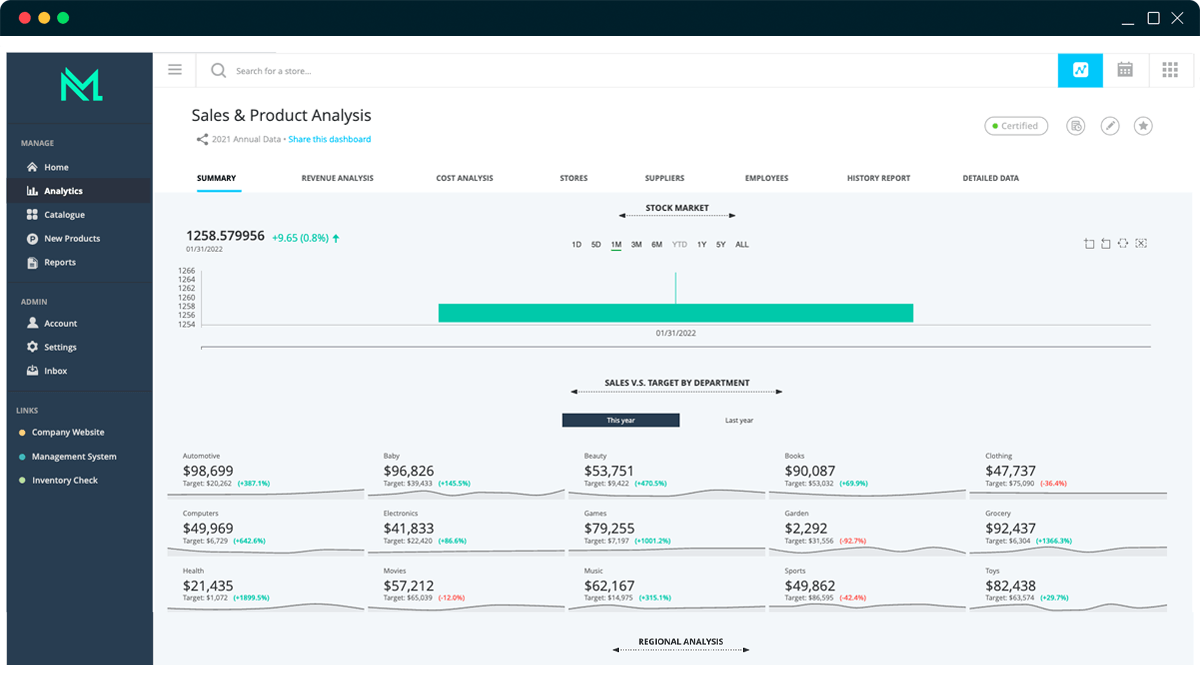Select the 5Y time range
This screenshot has width=1200, height=675.
721,244
